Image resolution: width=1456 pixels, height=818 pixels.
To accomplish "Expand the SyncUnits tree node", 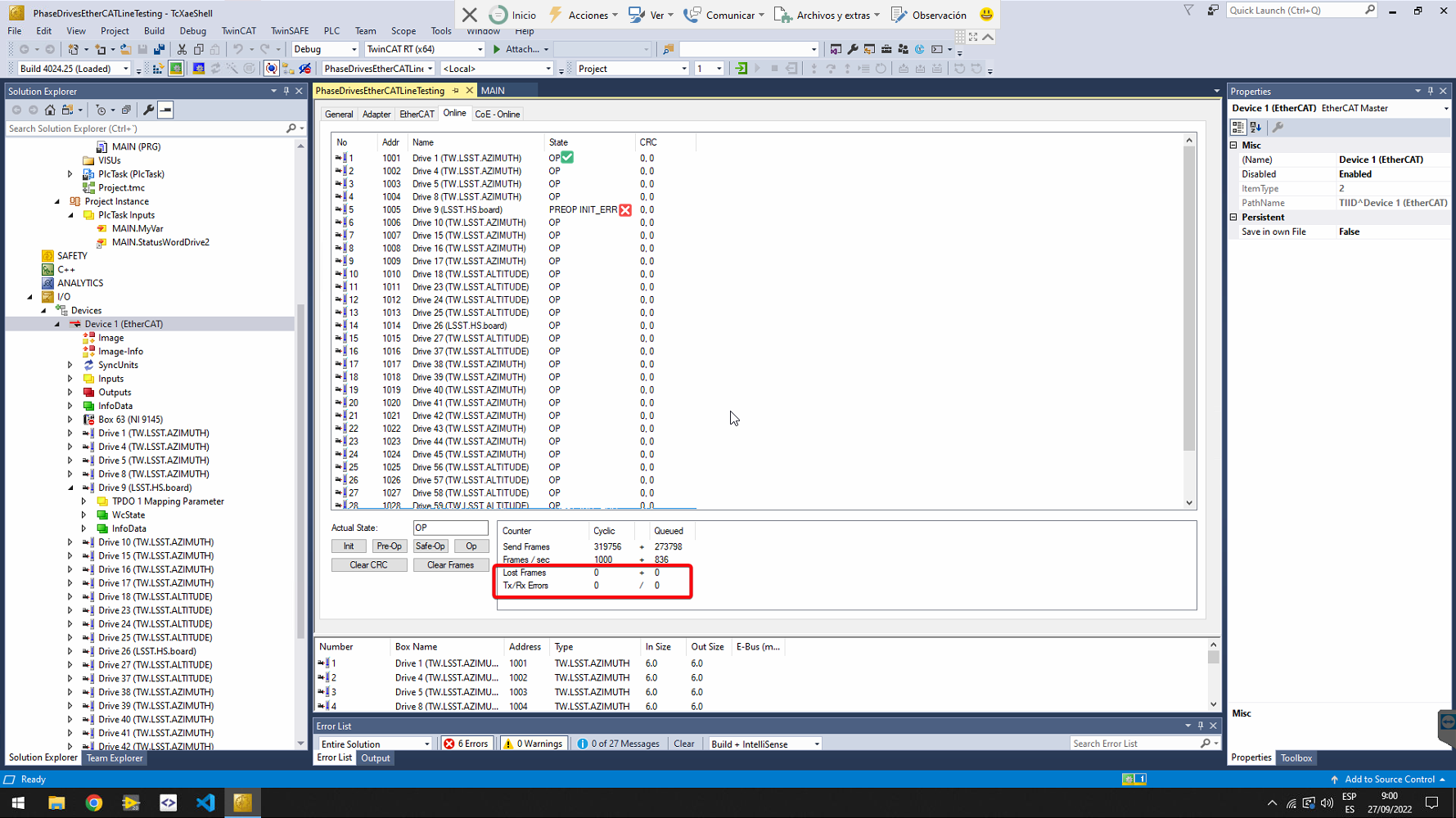I will 70,365.
